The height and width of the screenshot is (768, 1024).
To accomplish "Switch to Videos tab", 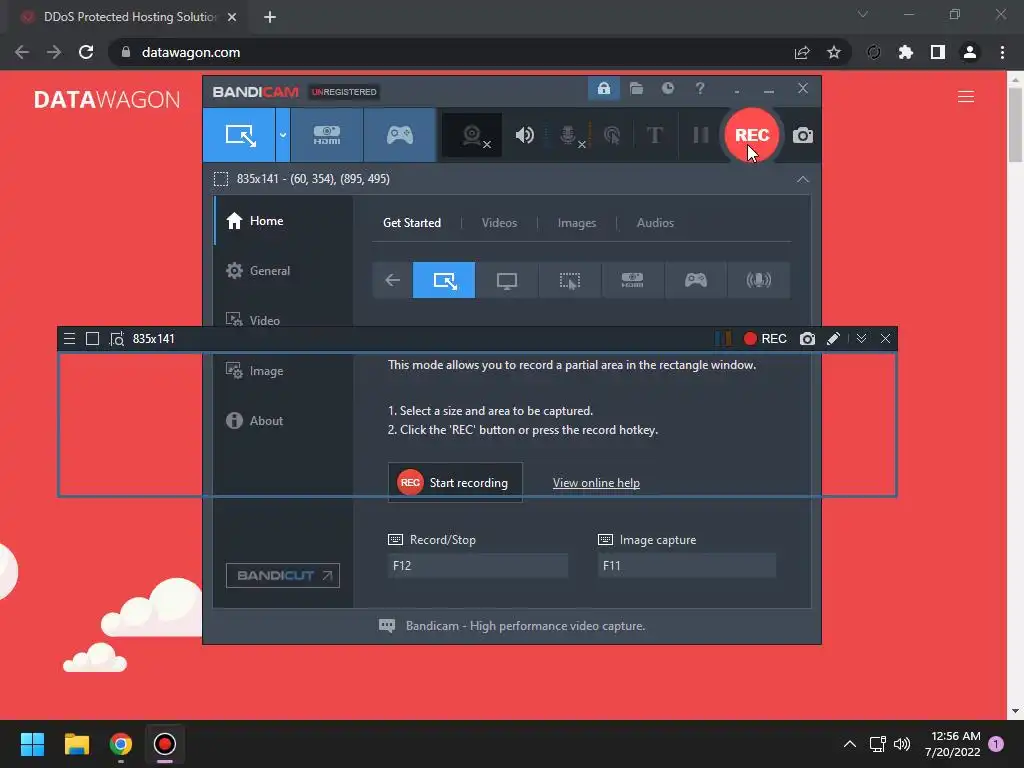I will pos(499,223).
